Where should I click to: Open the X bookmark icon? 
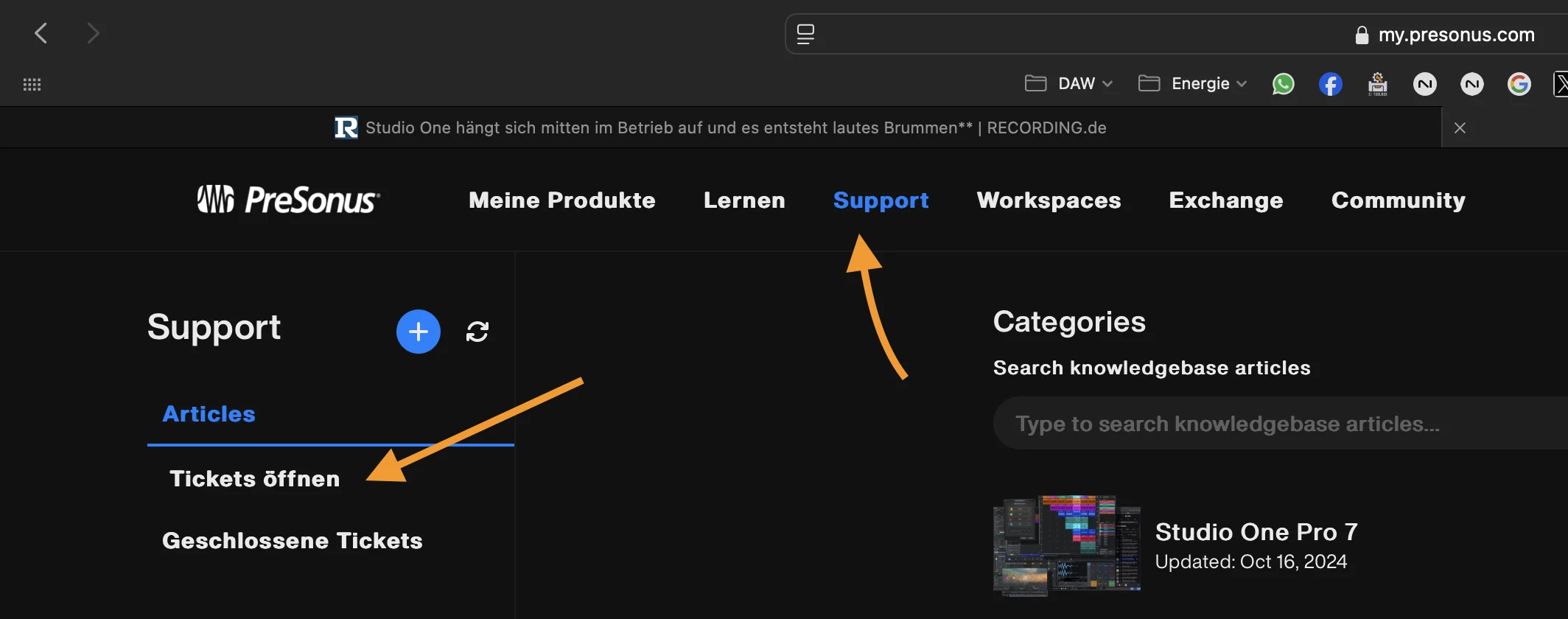click(1561, 84)
